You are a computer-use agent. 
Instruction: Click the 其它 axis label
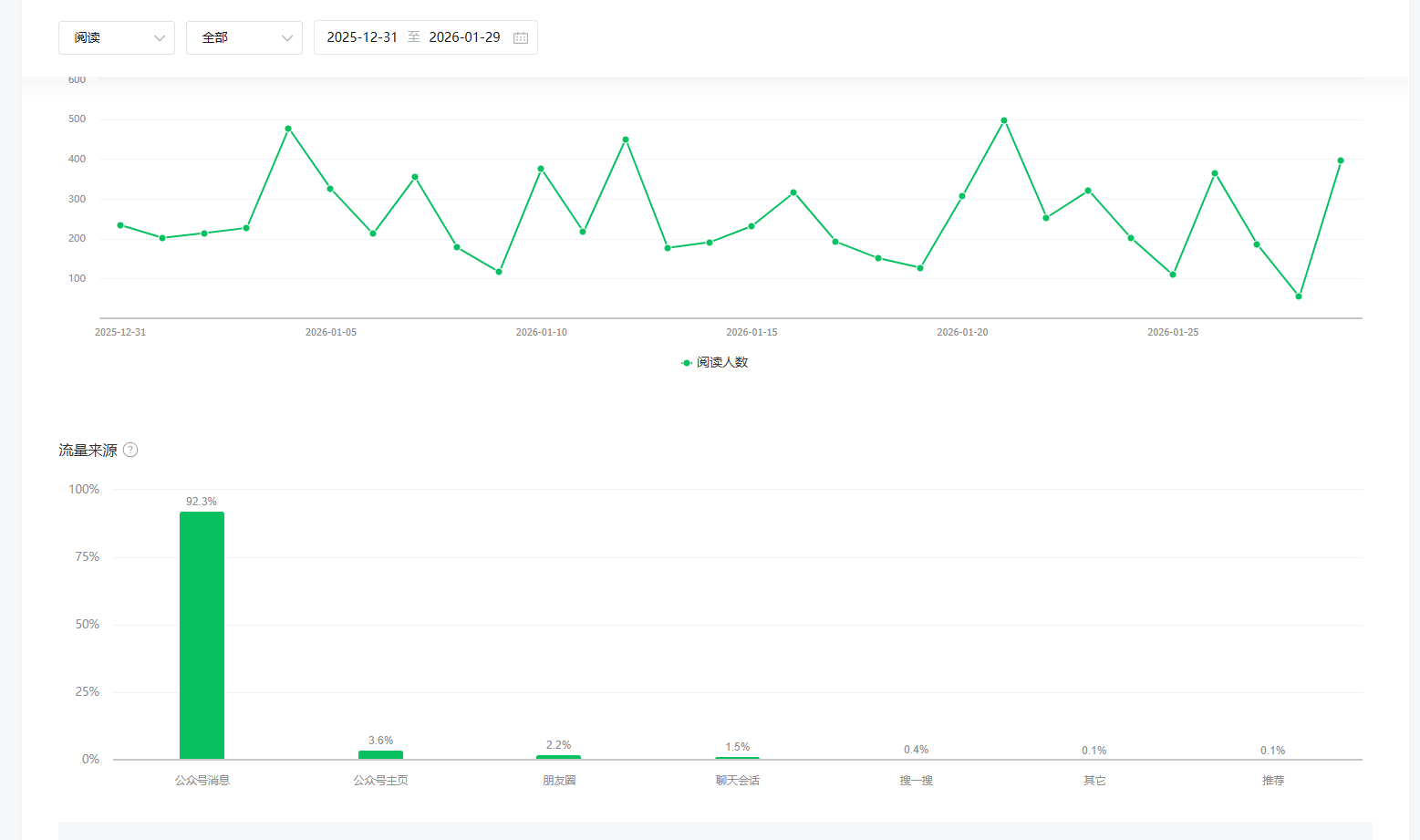(x=1094, y=781)
